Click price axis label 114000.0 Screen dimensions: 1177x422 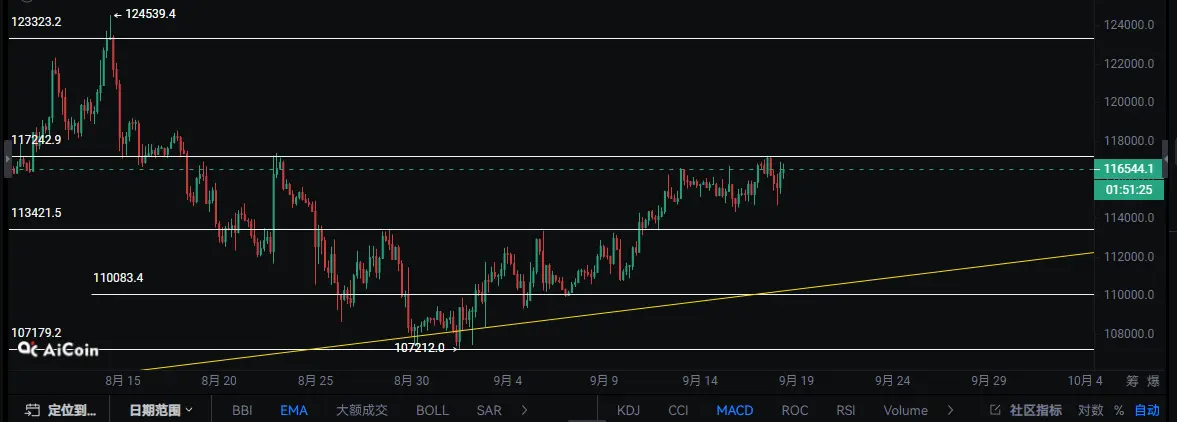[1128, 218]
